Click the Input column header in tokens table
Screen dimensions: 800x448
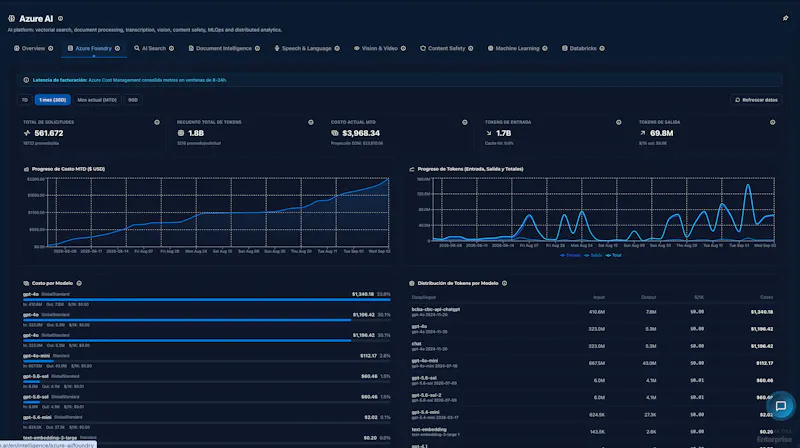pos(599,297)
